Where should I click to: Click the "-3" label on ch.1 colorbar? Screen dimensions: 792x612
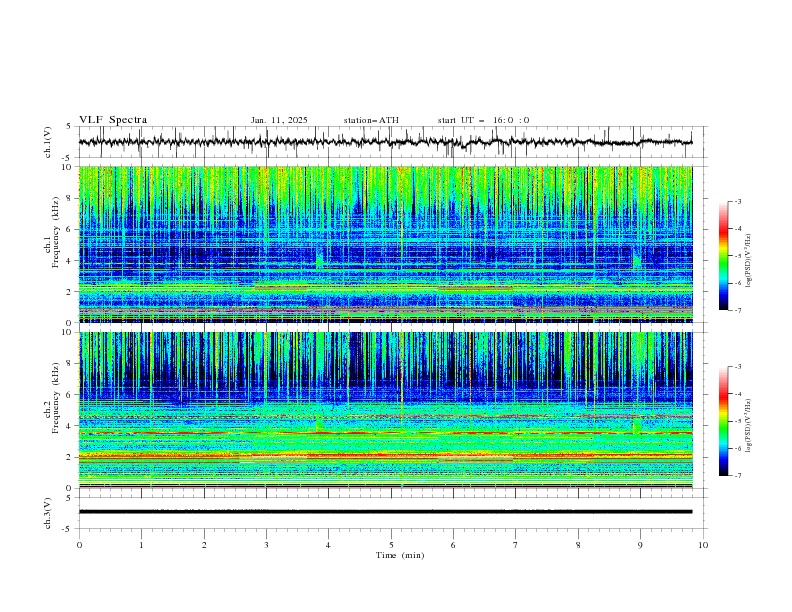coord(737,201)
